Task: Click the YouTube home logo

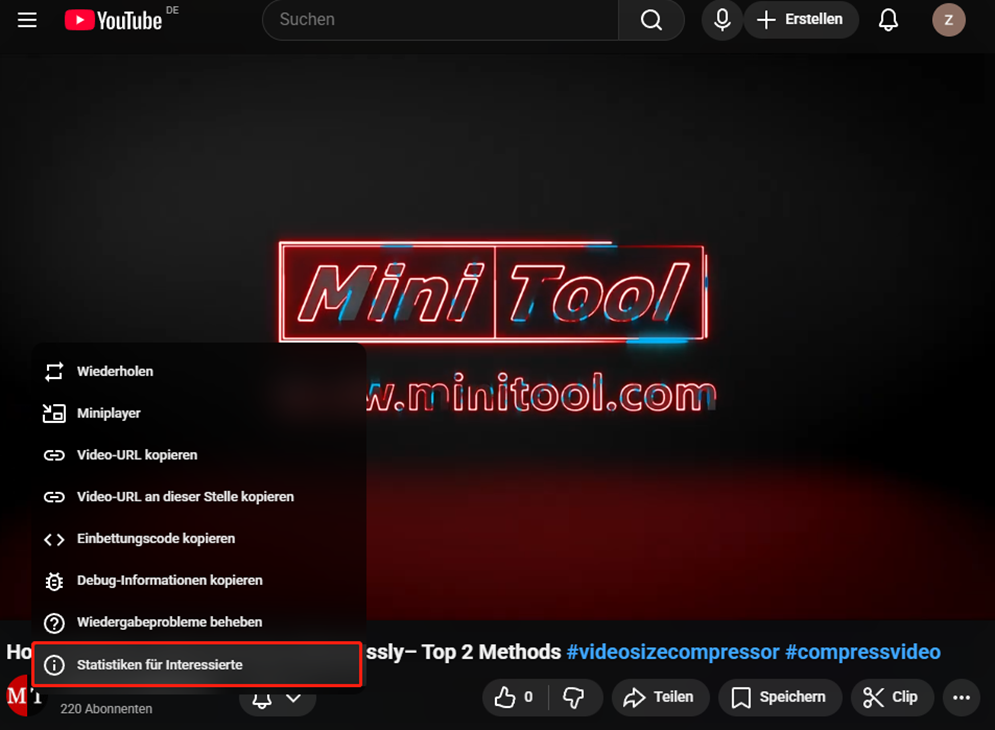Action: [x=113, y=20]
